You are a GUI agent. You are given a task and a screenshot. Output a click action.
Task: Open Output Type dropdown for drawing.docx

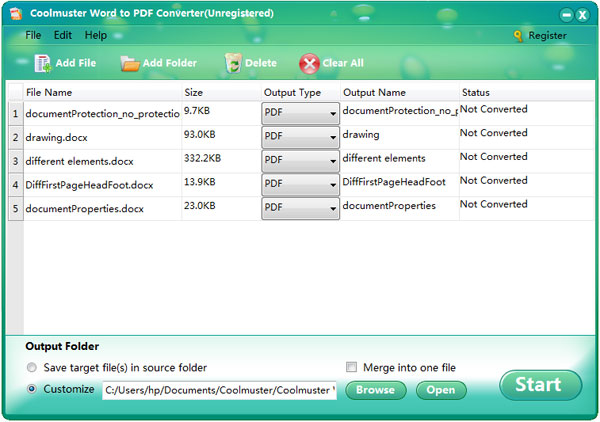pyautogui.click(x=300, y=137)
